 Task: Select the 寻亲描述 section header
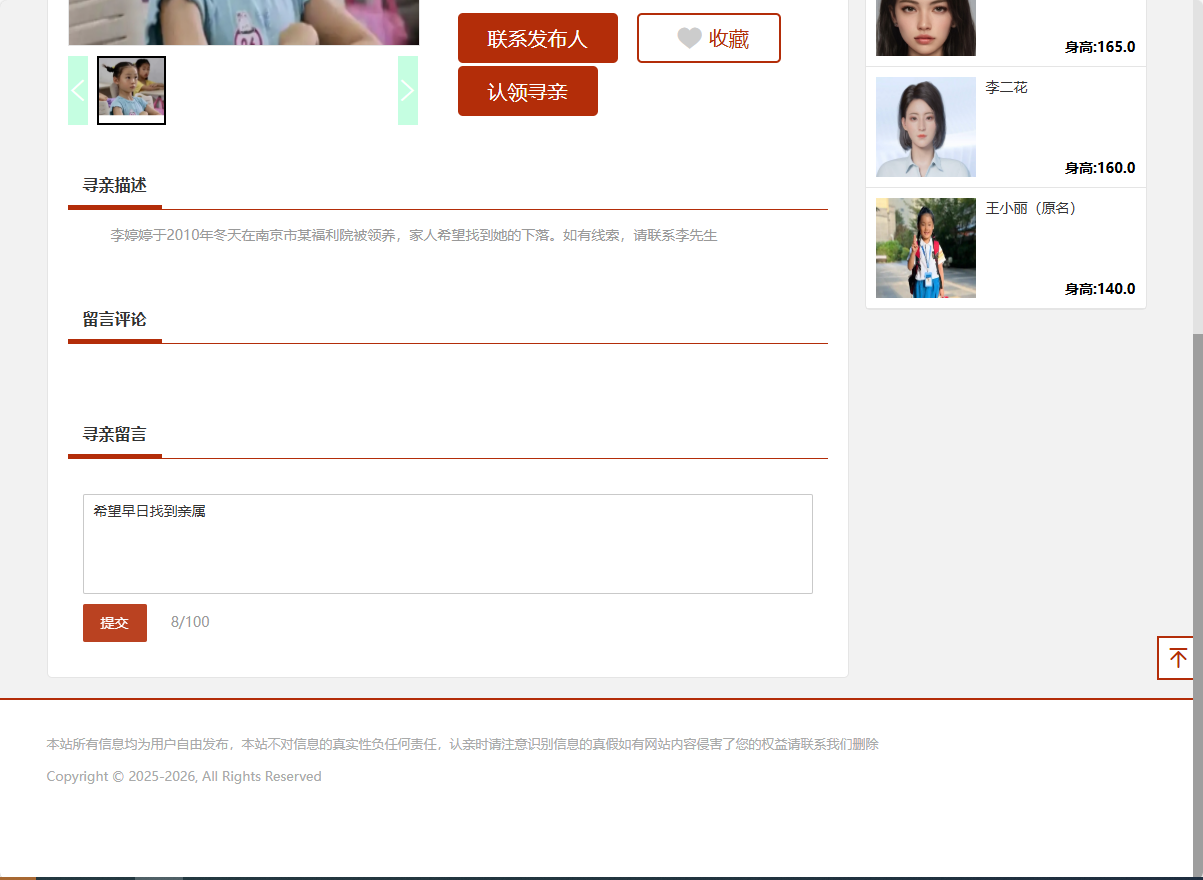point(115,185)
